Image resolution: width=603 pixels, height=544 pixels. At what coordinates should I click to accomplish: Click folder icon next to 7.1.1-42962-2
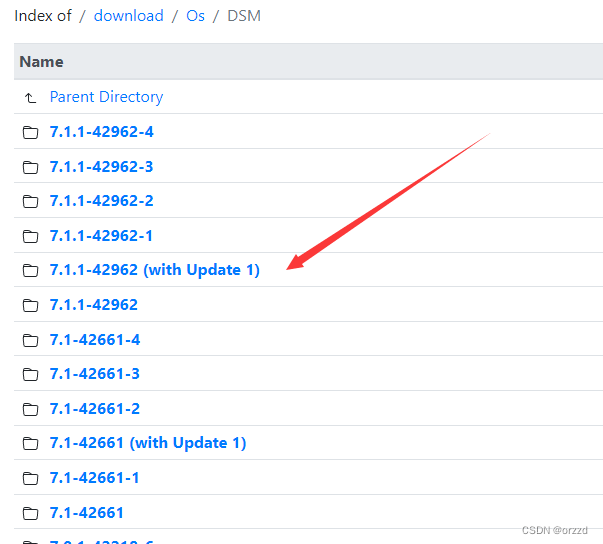pos(30,201)
